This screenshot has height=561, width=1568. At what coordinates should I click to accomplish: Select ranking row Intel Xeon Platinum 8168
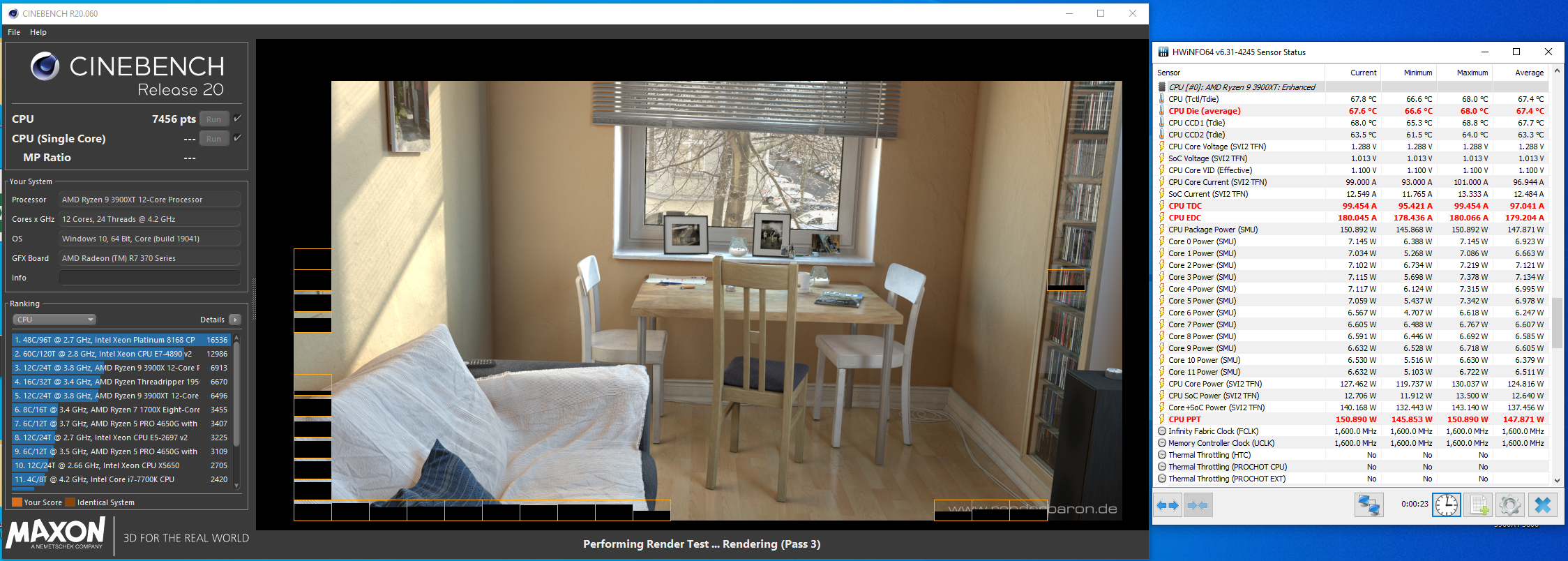coord(121,340)
